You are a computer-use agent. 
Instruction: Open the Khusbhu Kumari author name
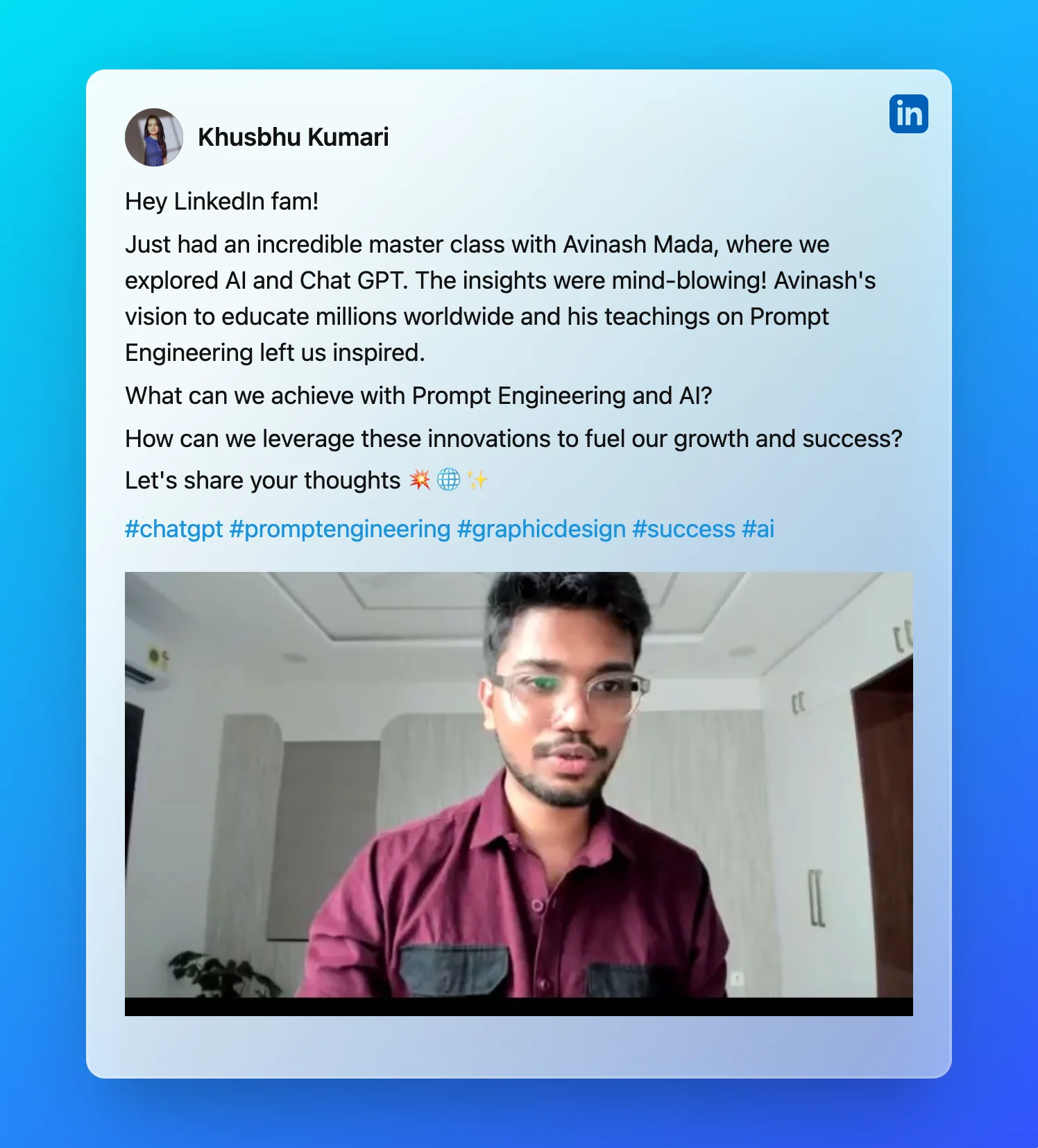coord(293,137)
